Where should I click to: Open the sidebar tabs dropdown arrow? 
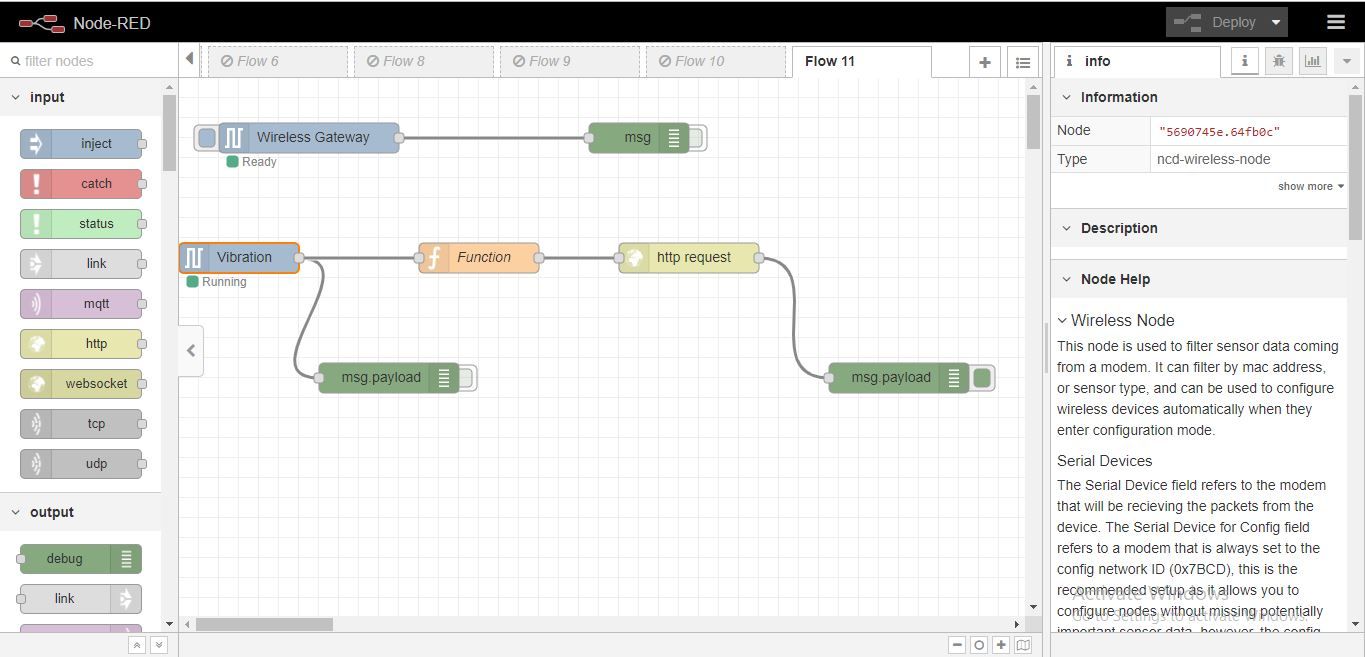click(x=1346, y=61)
